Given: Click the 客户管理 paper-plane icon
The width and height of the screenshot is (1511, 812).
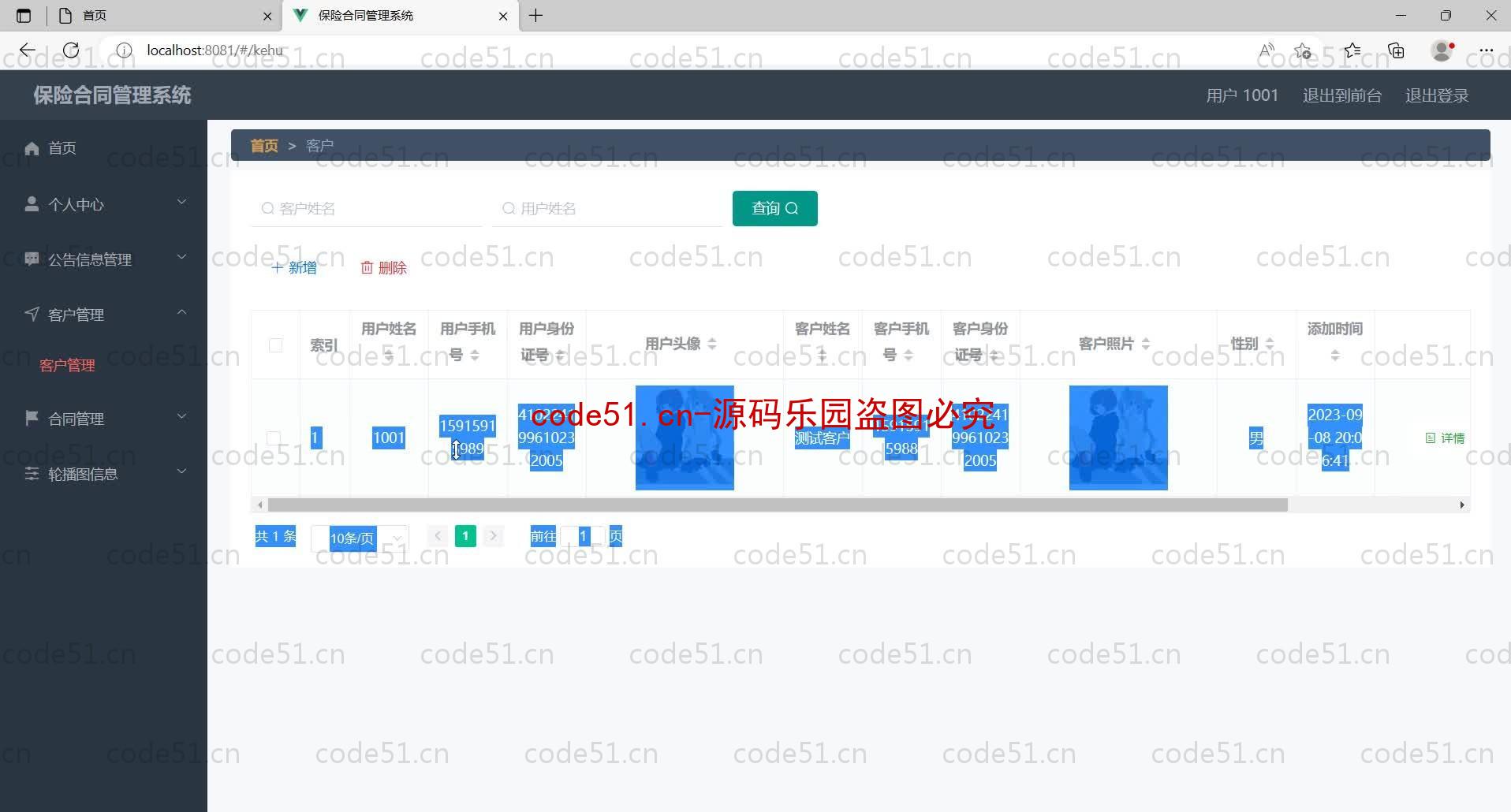Looking at the screenshot, I should coord(32,315).
